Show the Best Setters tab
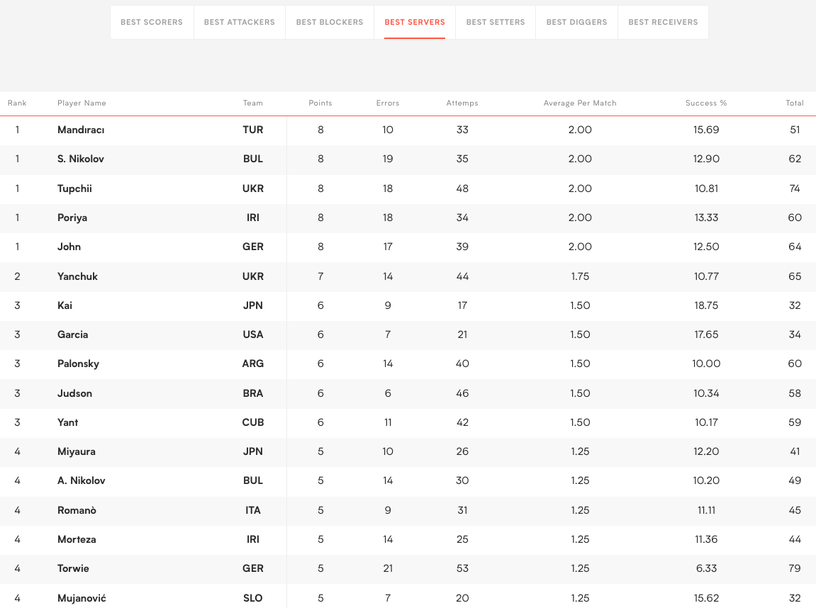 495,22
